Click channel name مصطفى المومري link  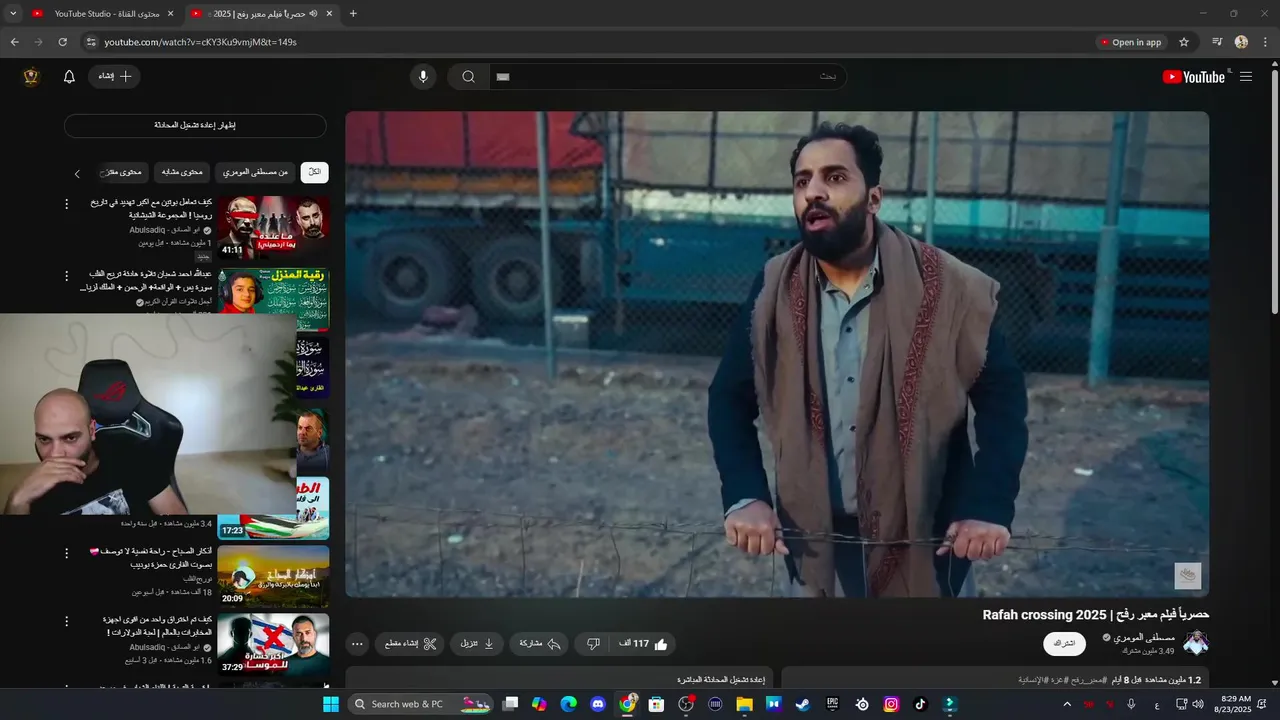pyautogui.click(x=1142, y=637)
